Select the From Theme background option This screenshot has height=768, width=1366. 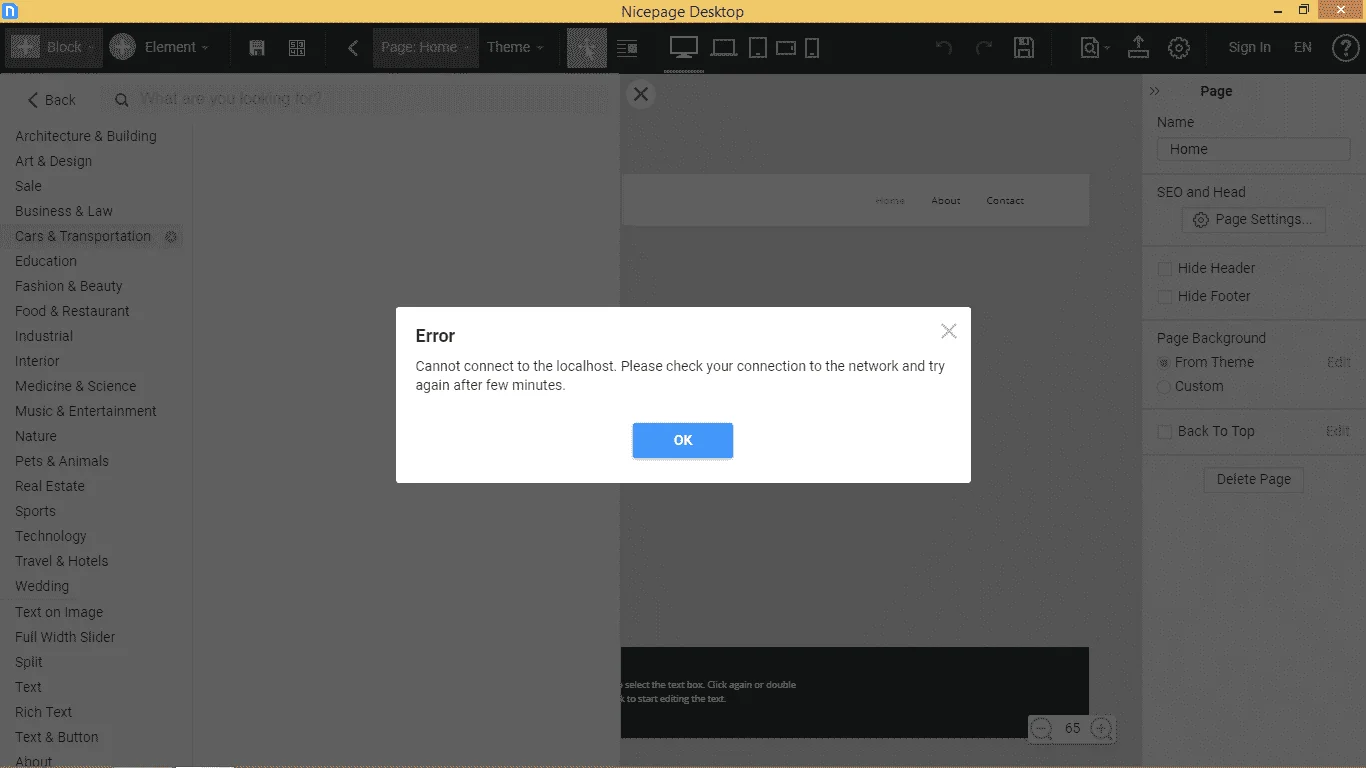click(1163, 362)
